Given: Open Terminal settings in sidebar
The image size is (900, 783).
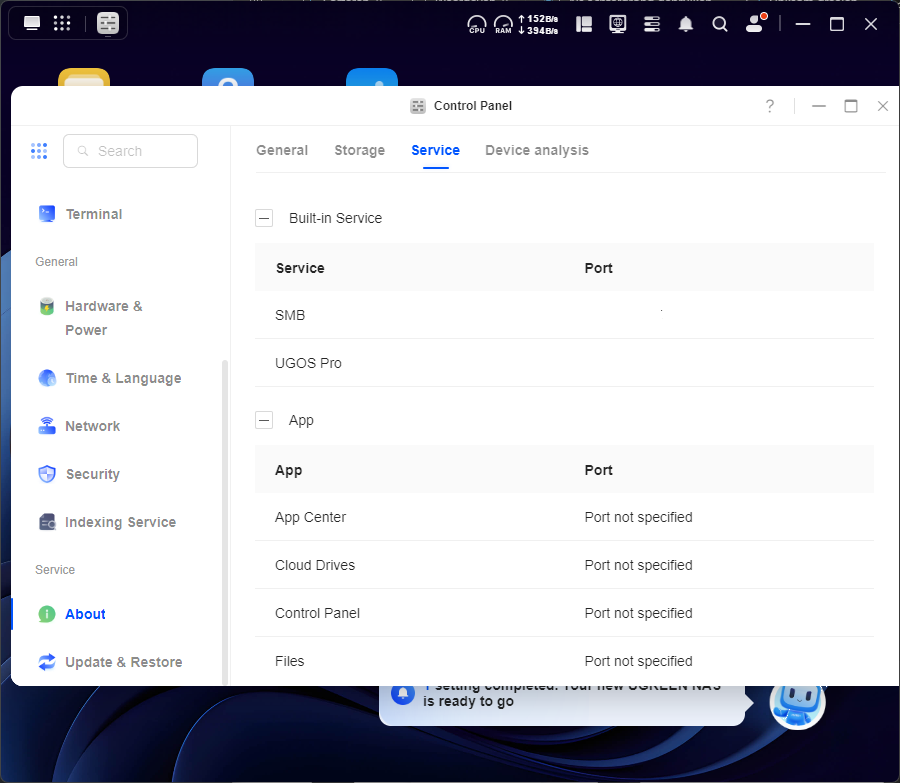Looking at the screenshot, I should 93,214.
